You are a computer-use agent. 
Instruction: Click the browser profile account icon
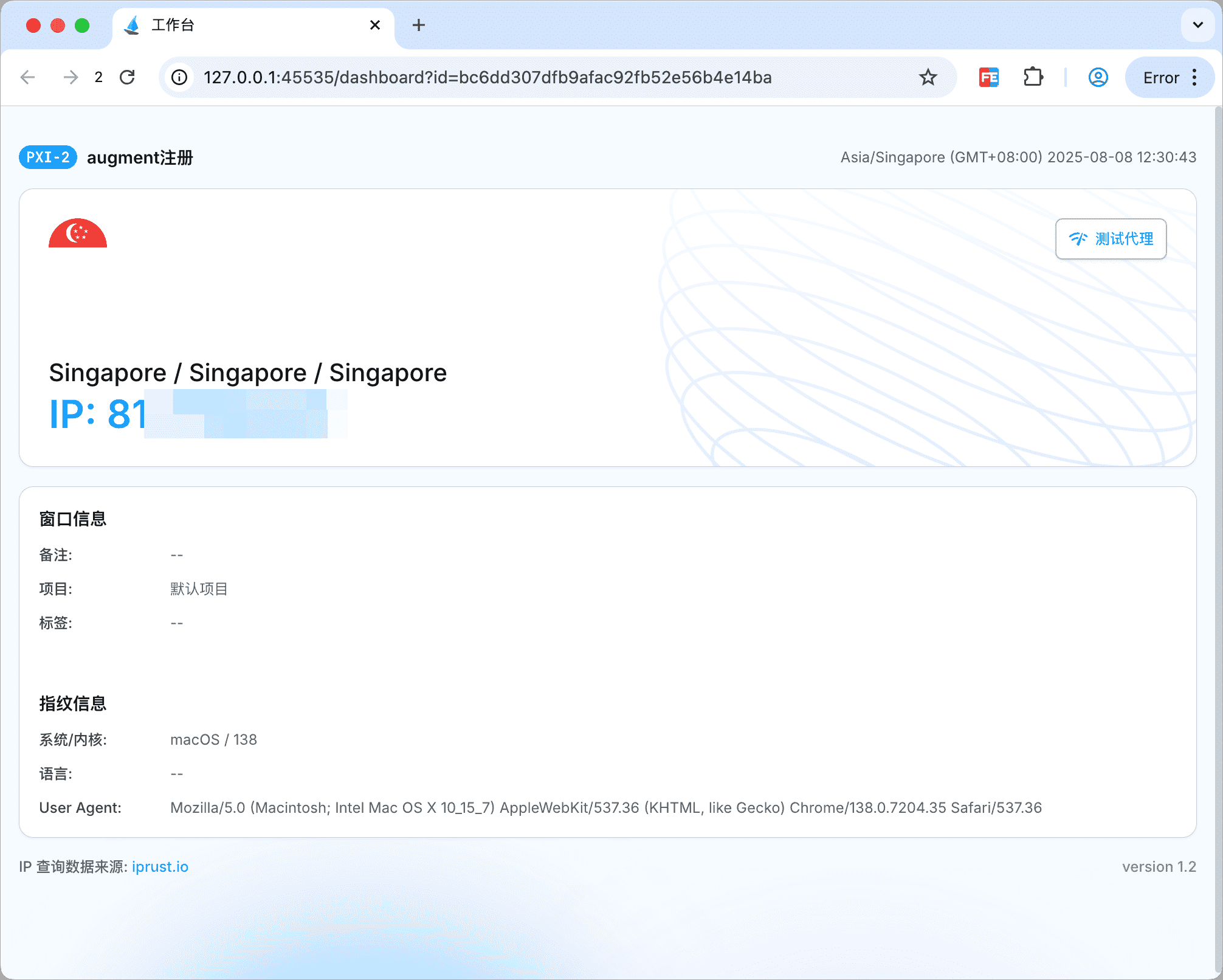point(1098,77)
